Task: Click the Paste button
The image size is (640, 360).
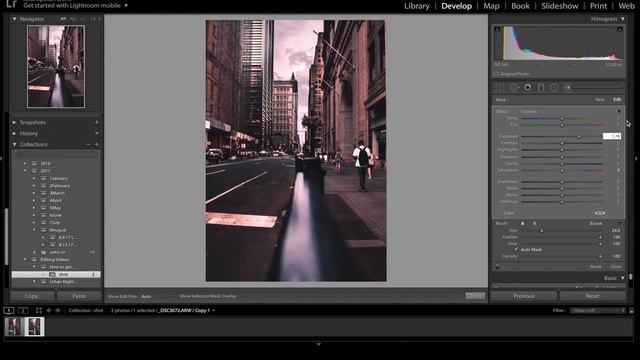Action: click(79, 296)
